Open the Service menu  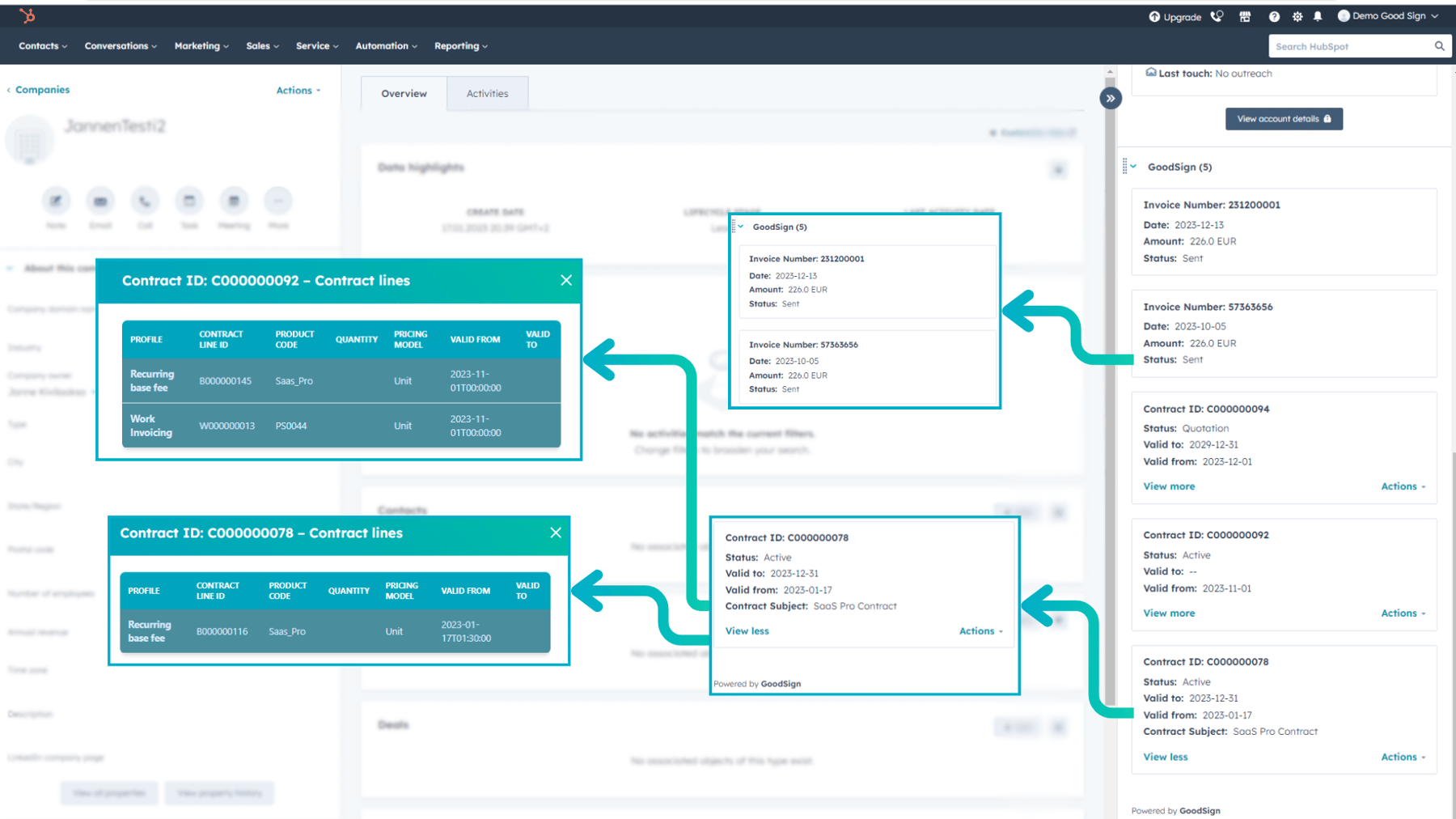pyautogui.click(x=317, y=46)
